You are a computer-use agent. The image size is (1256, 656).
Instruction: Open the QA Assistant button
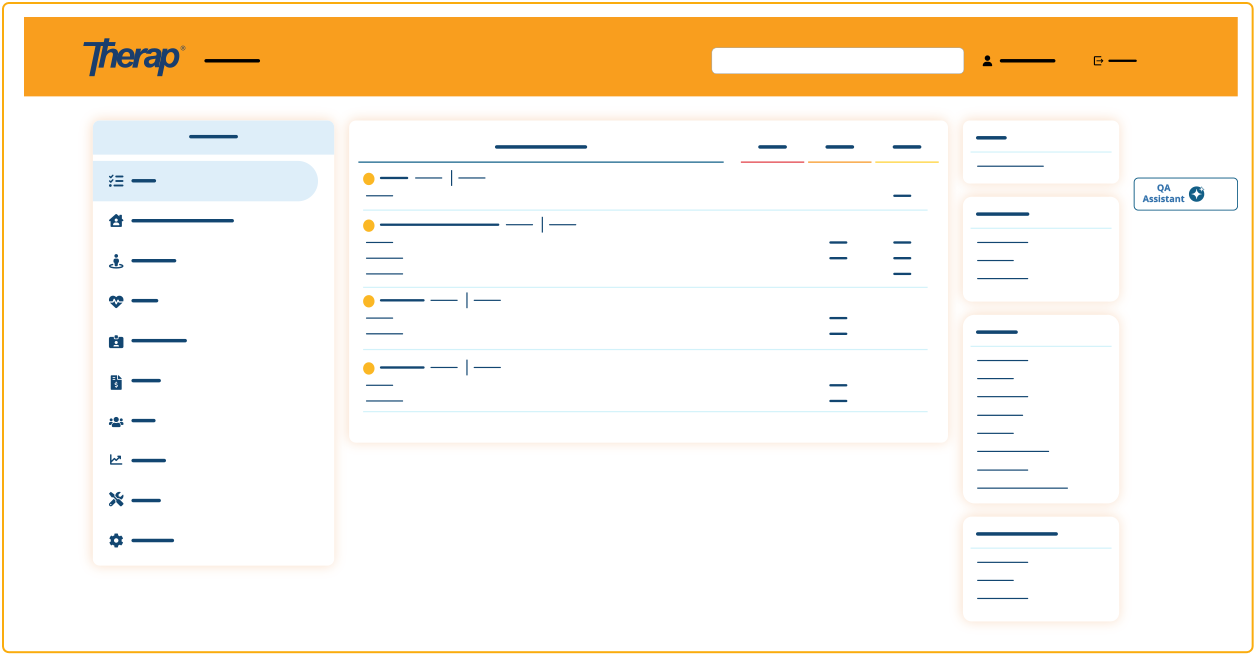click(1185, 194)
